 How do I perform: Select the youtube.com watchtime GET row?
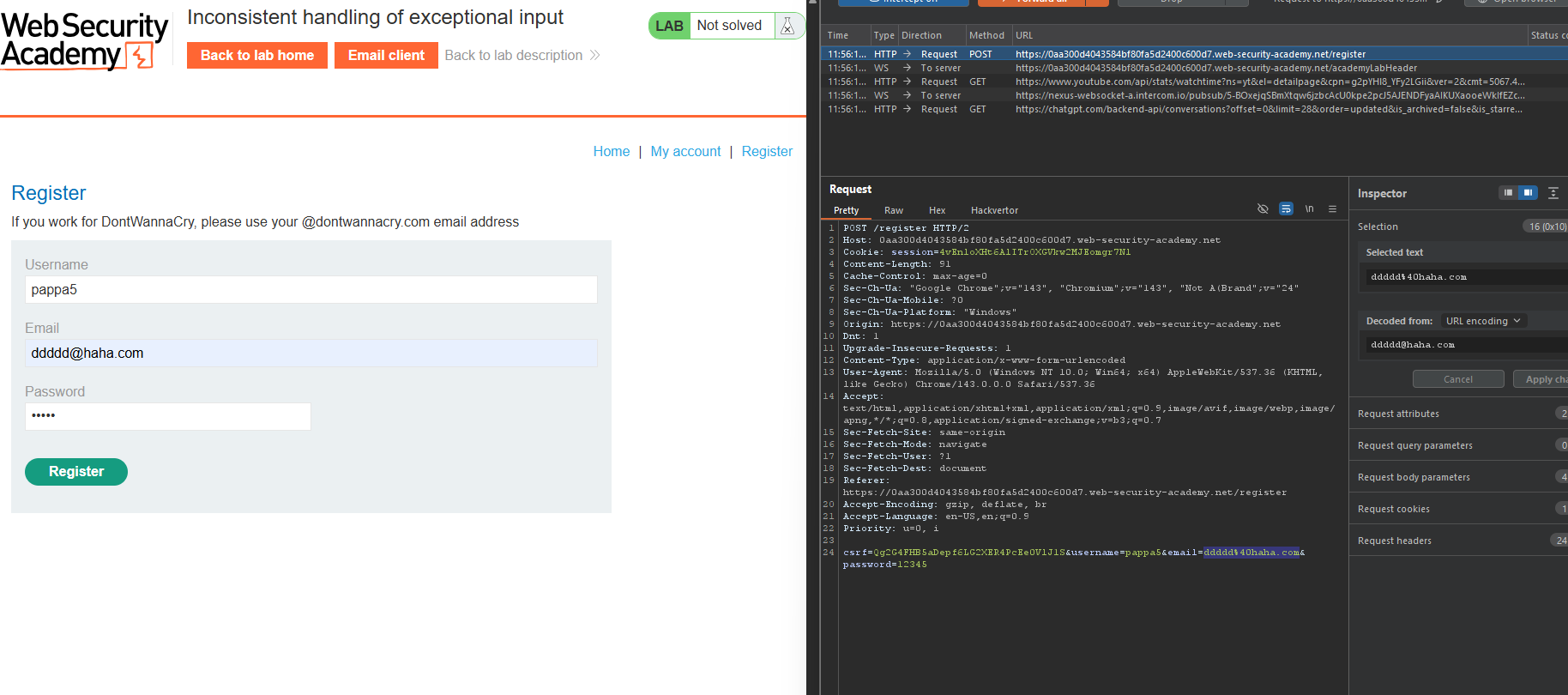(1194, 82)
